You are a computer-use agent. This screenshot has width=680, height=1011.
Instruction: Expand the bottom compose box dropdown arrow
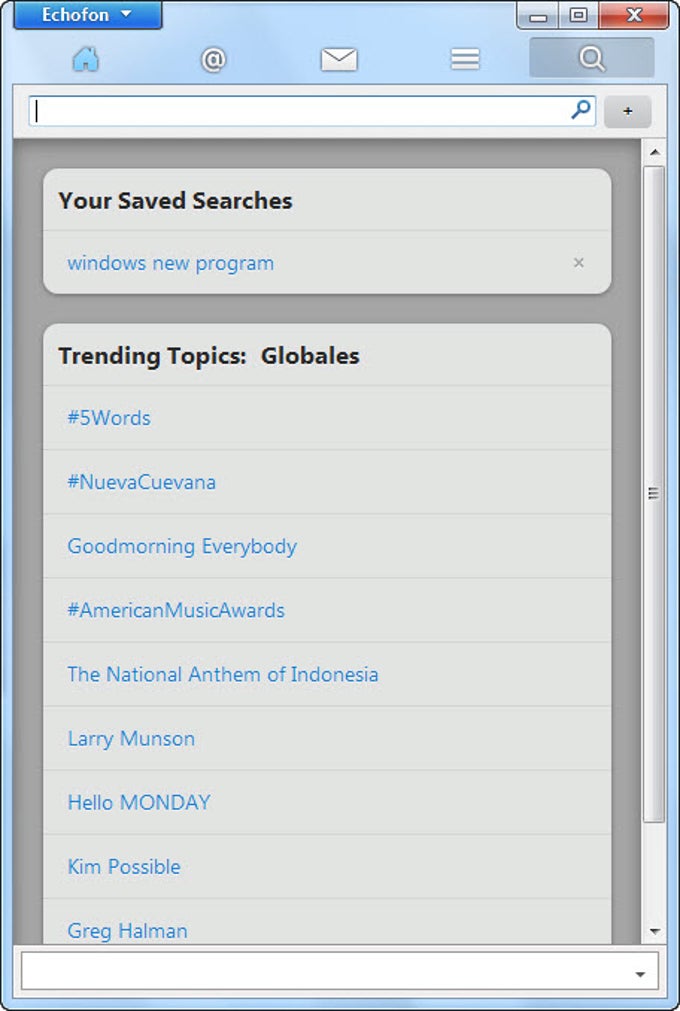pos(639,973)
